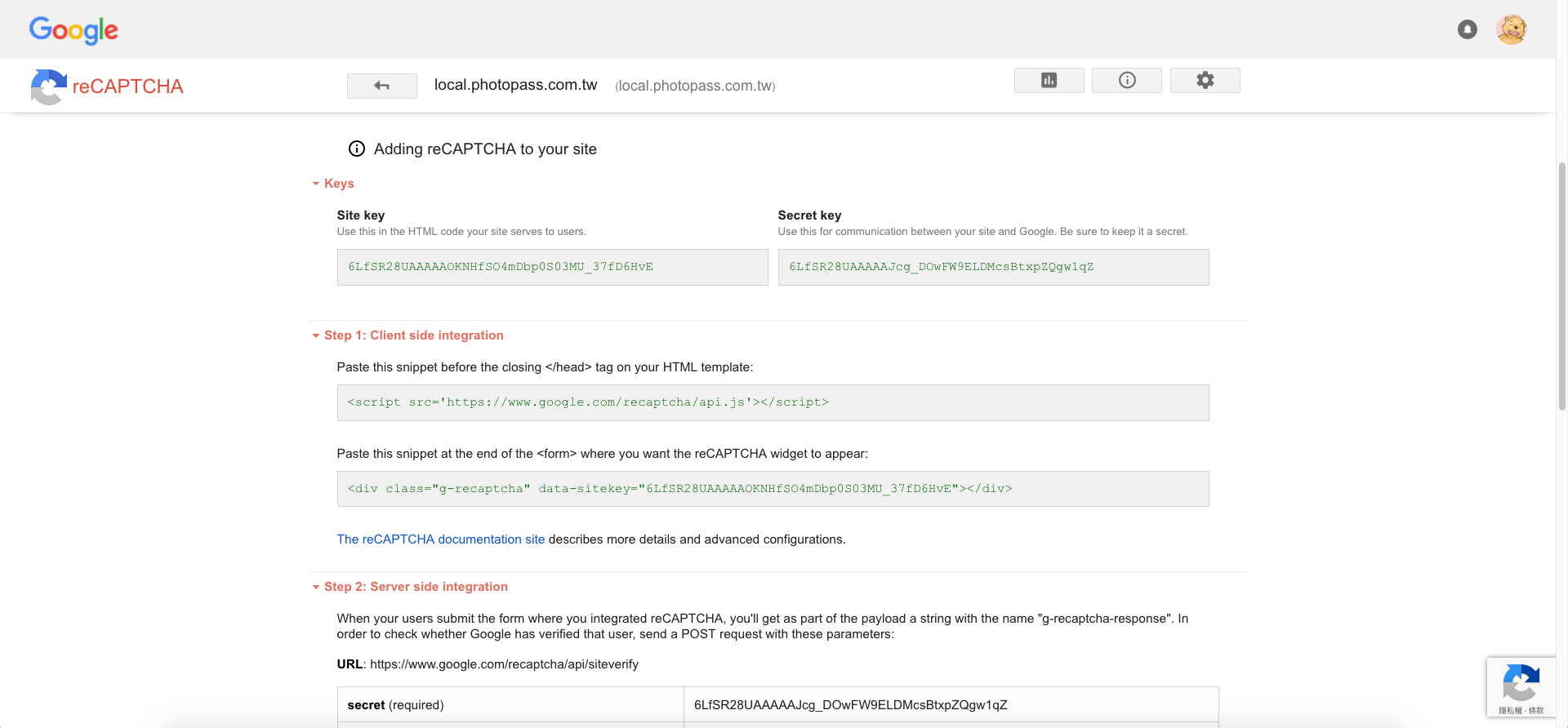1568x728 pixels.
Task: Collapse Step 2: Server side integration
Action: [410, 587]
